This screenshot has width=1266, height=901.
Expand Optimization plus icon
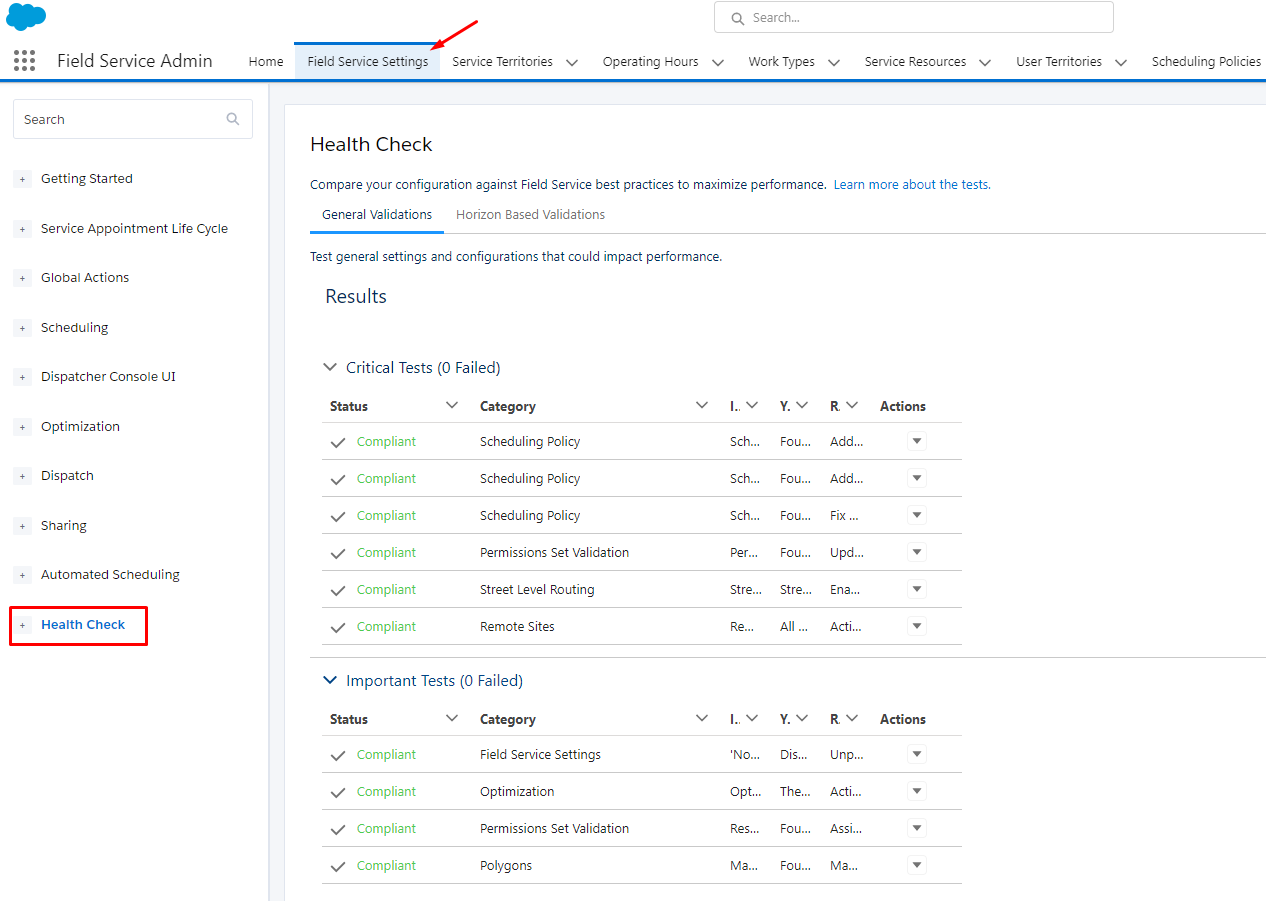[22, 427]
